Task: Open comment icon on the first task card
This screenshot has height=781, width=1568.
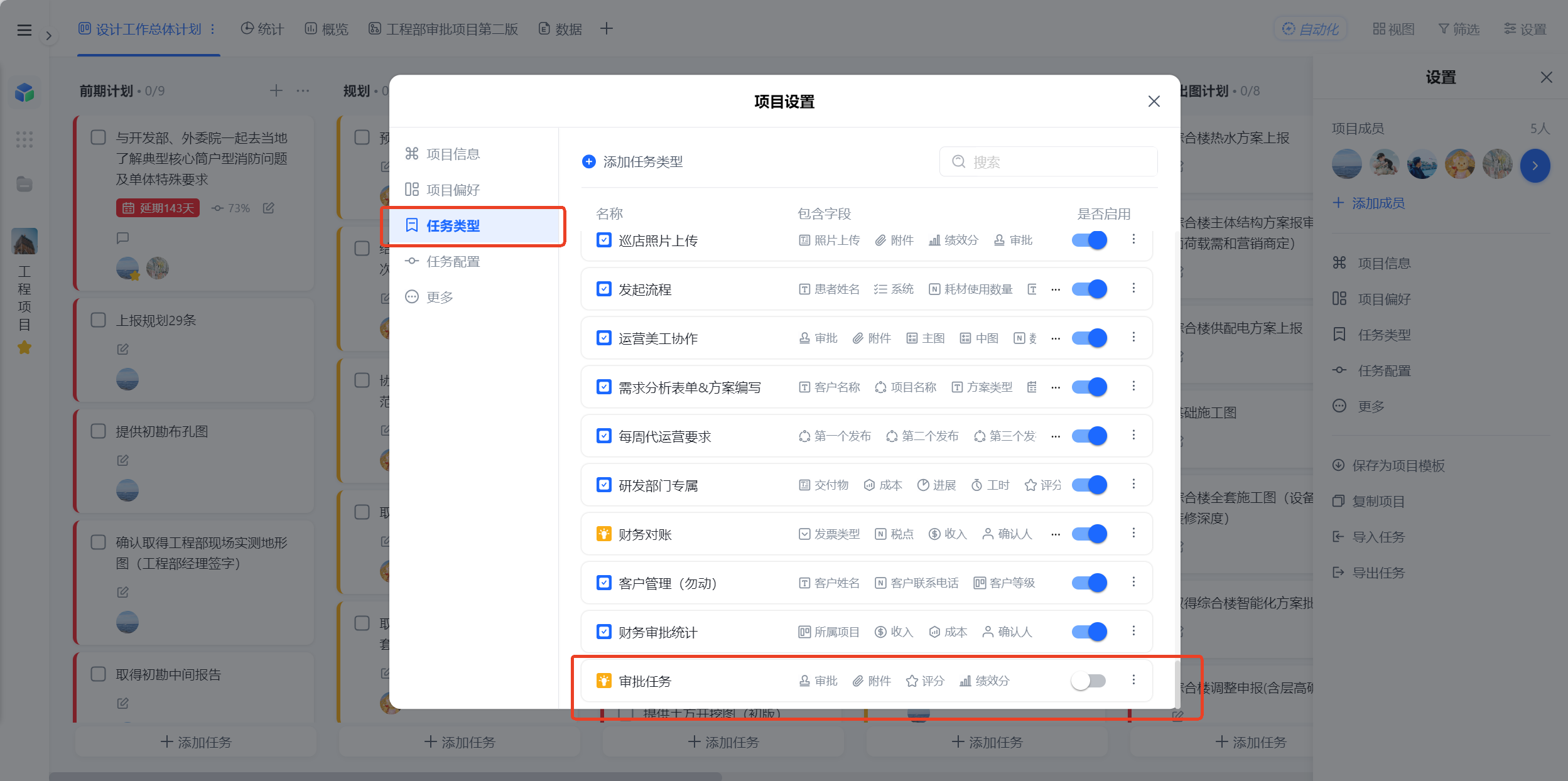Action: tap(123, 238)
